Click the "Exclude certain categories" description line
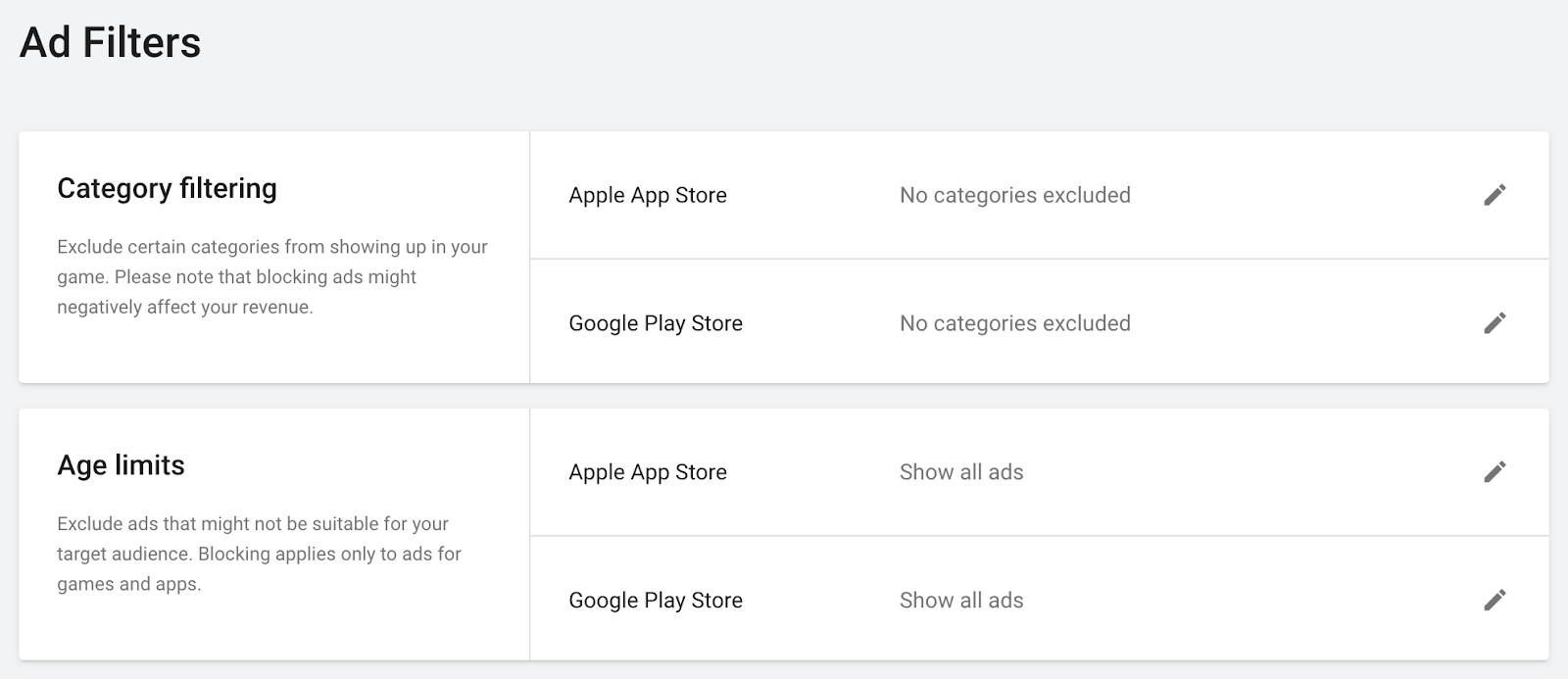Screen dimensions: 1568x679 click(271, 247)
